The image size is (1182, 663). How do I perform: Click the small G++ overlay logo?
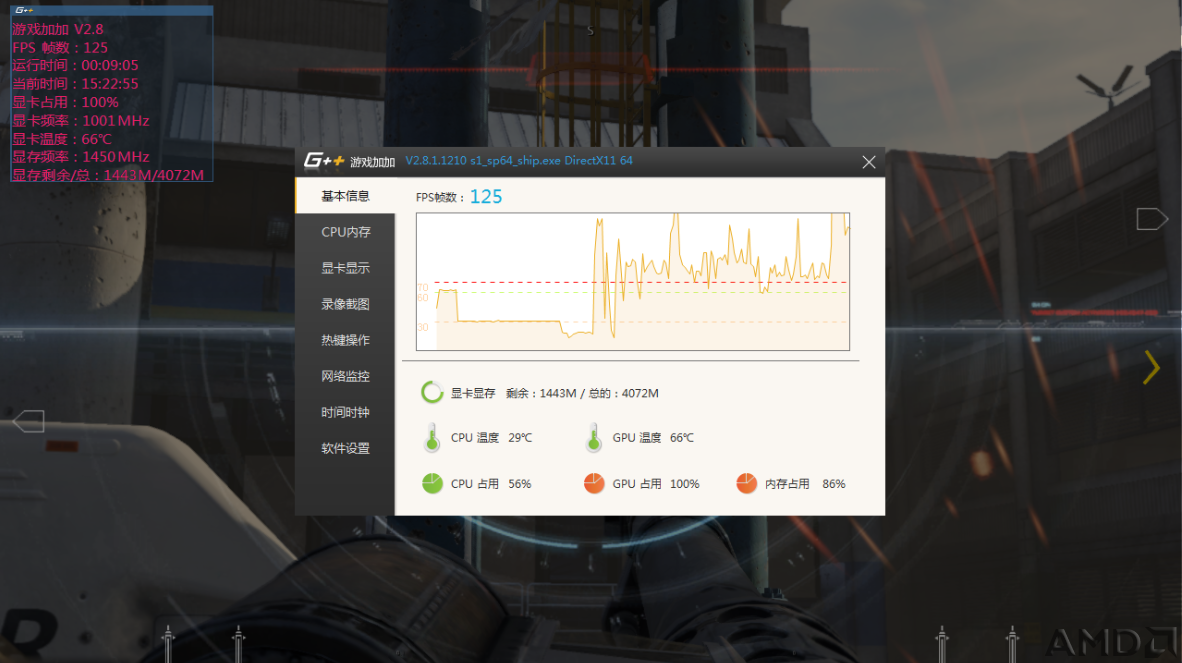(x=24, y=10)
